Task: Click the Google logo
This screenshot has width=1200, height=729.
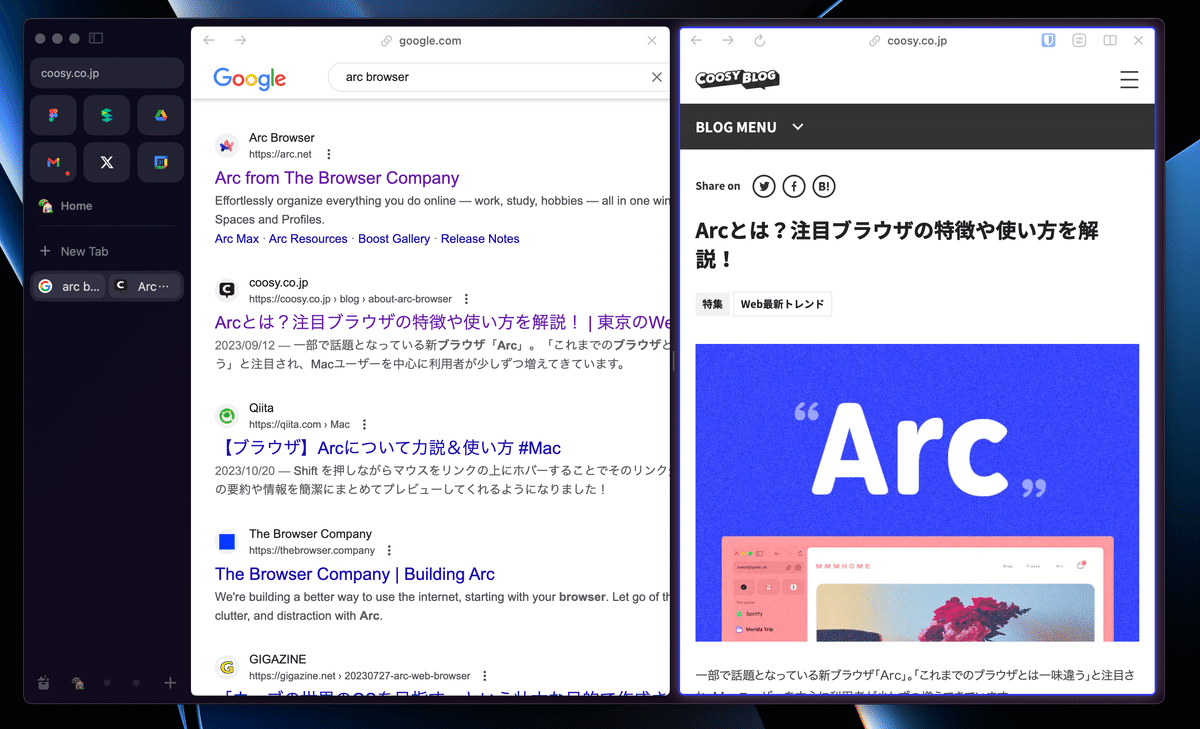Action: tap(250, 78)
